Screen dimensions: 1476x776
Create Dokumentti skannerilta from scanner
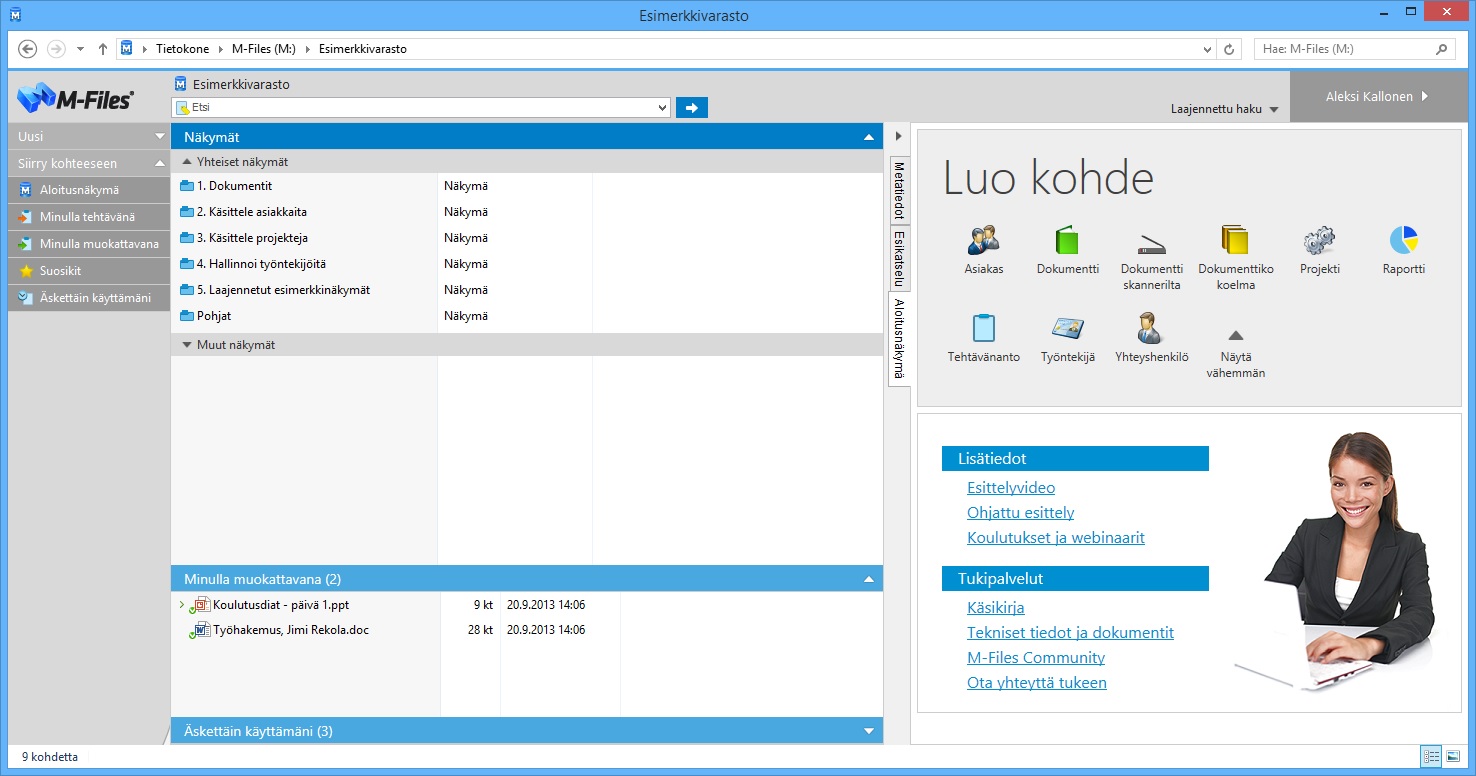click(x=1151, y=259)
